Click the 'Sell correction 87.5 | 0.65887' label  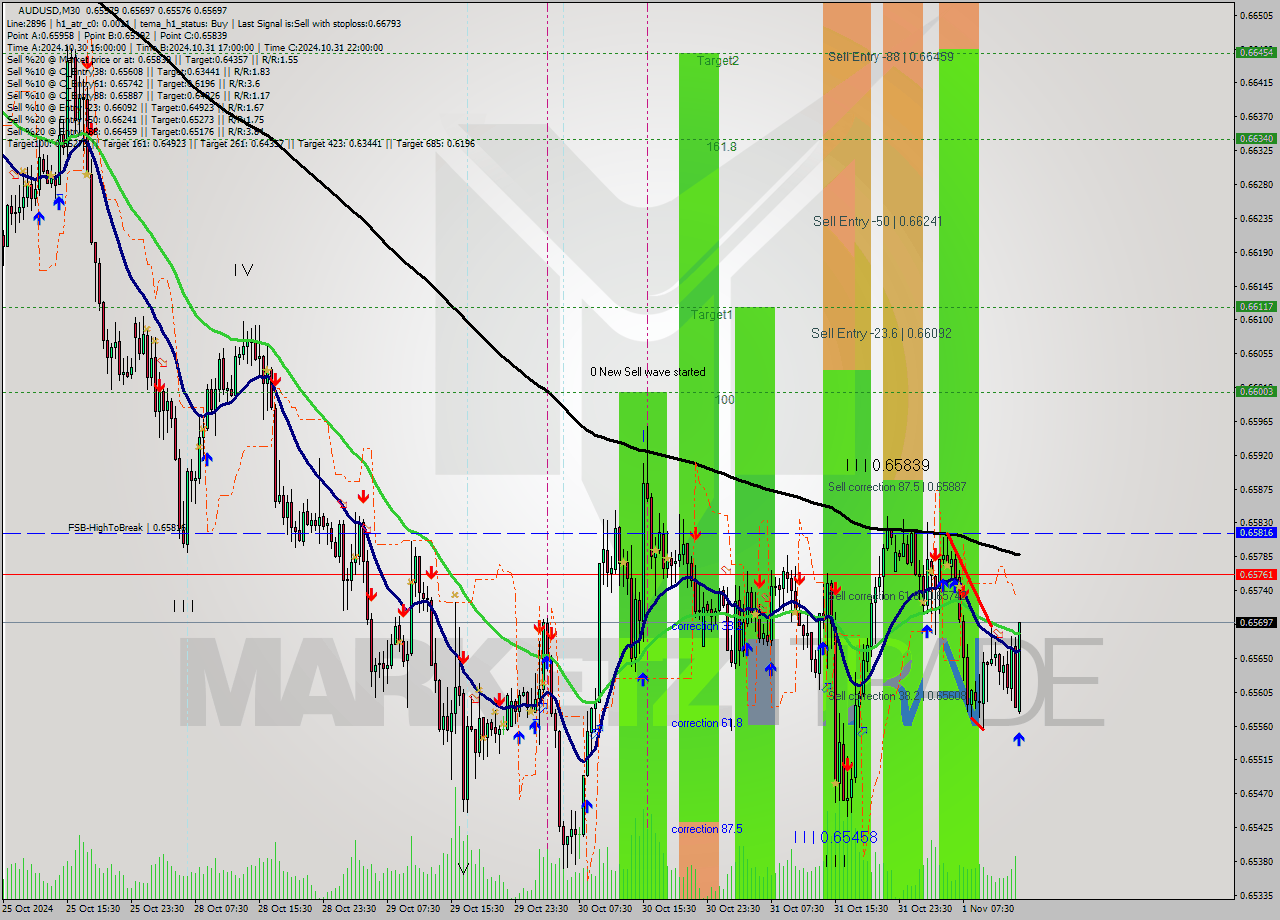coord(897,487)
